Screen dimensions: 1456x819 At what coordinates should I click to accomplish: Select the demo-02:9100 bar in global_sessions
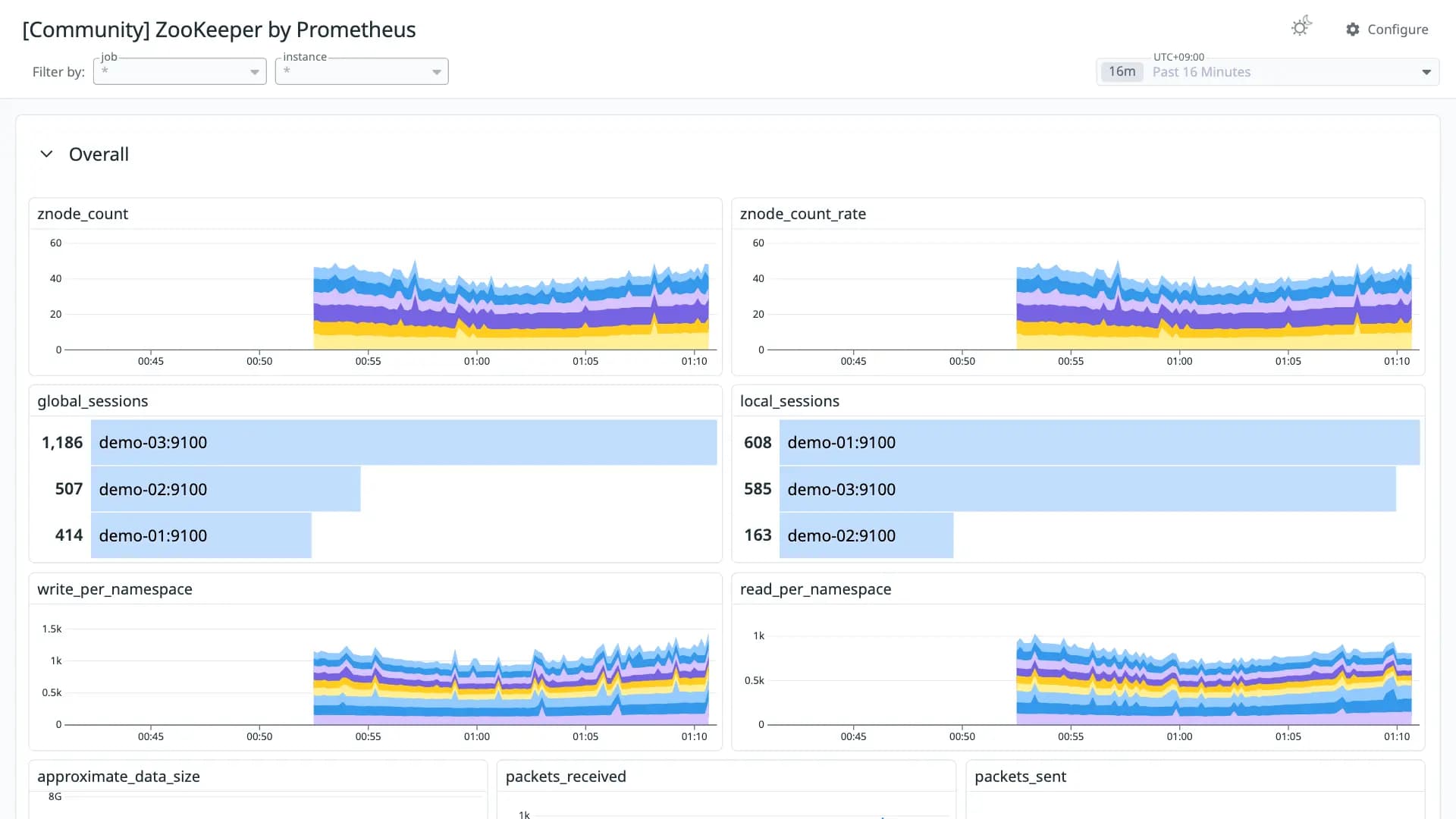pyautogui.click(x=226, y=489)
